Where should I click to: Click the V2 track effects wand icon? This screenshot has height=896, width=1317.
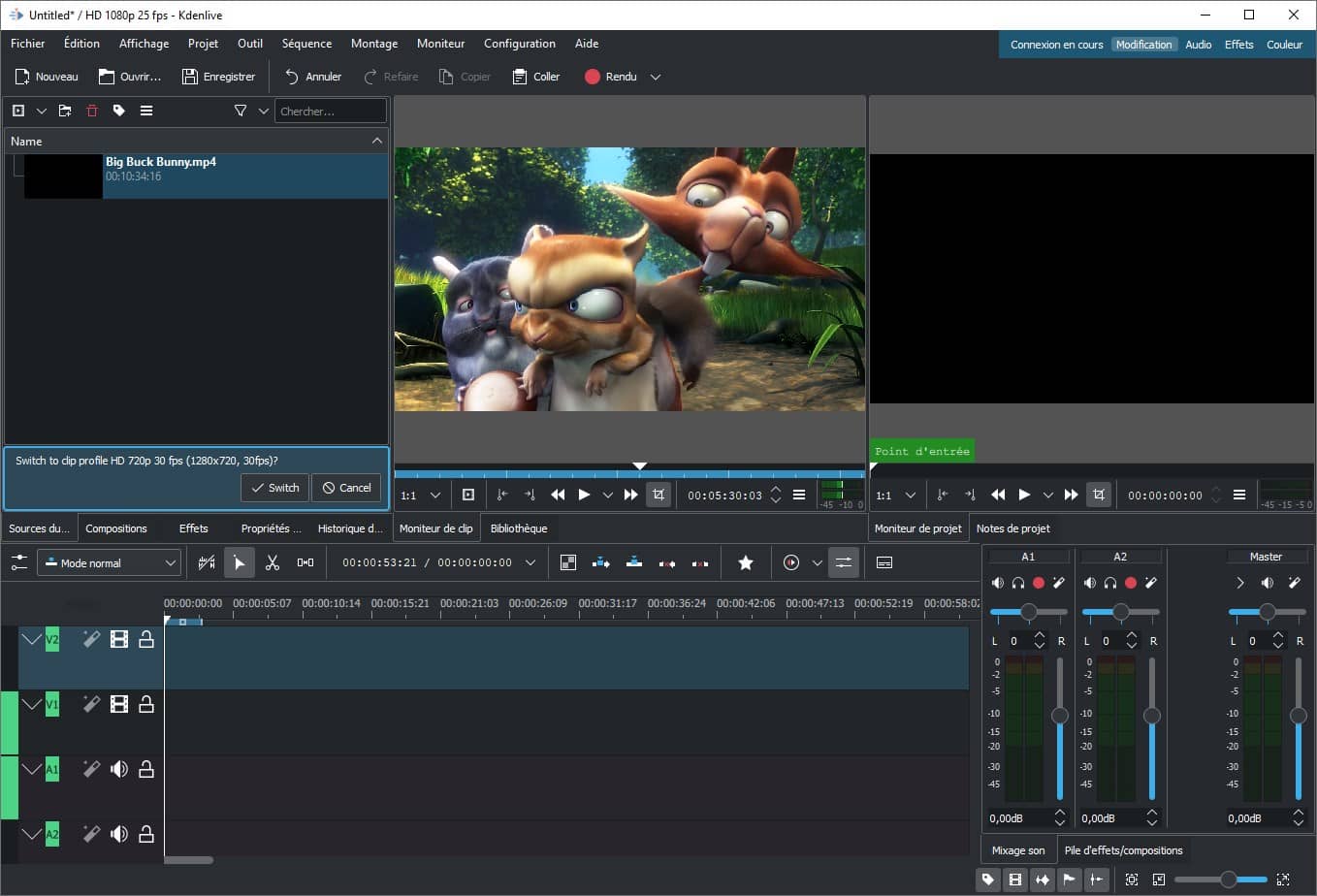(91, 639)
